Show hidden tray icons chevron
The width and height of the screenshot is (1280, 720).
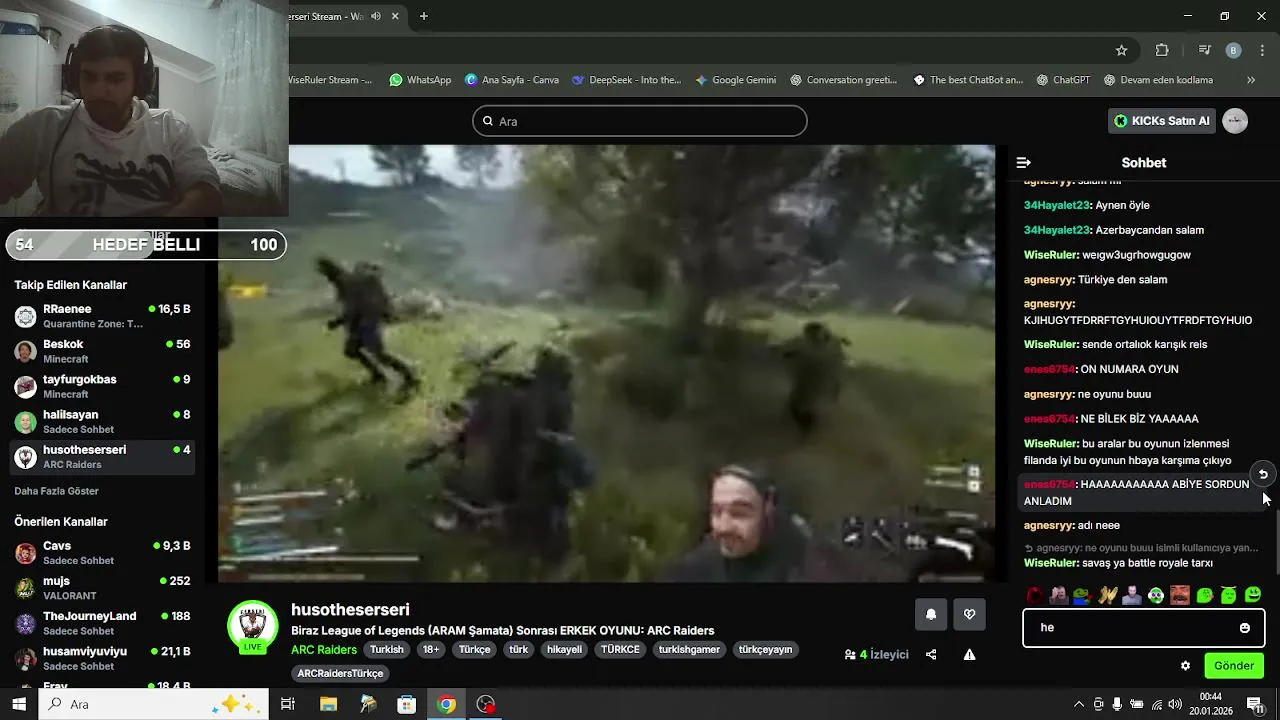pyautogui.click(x=1078, y=704)
